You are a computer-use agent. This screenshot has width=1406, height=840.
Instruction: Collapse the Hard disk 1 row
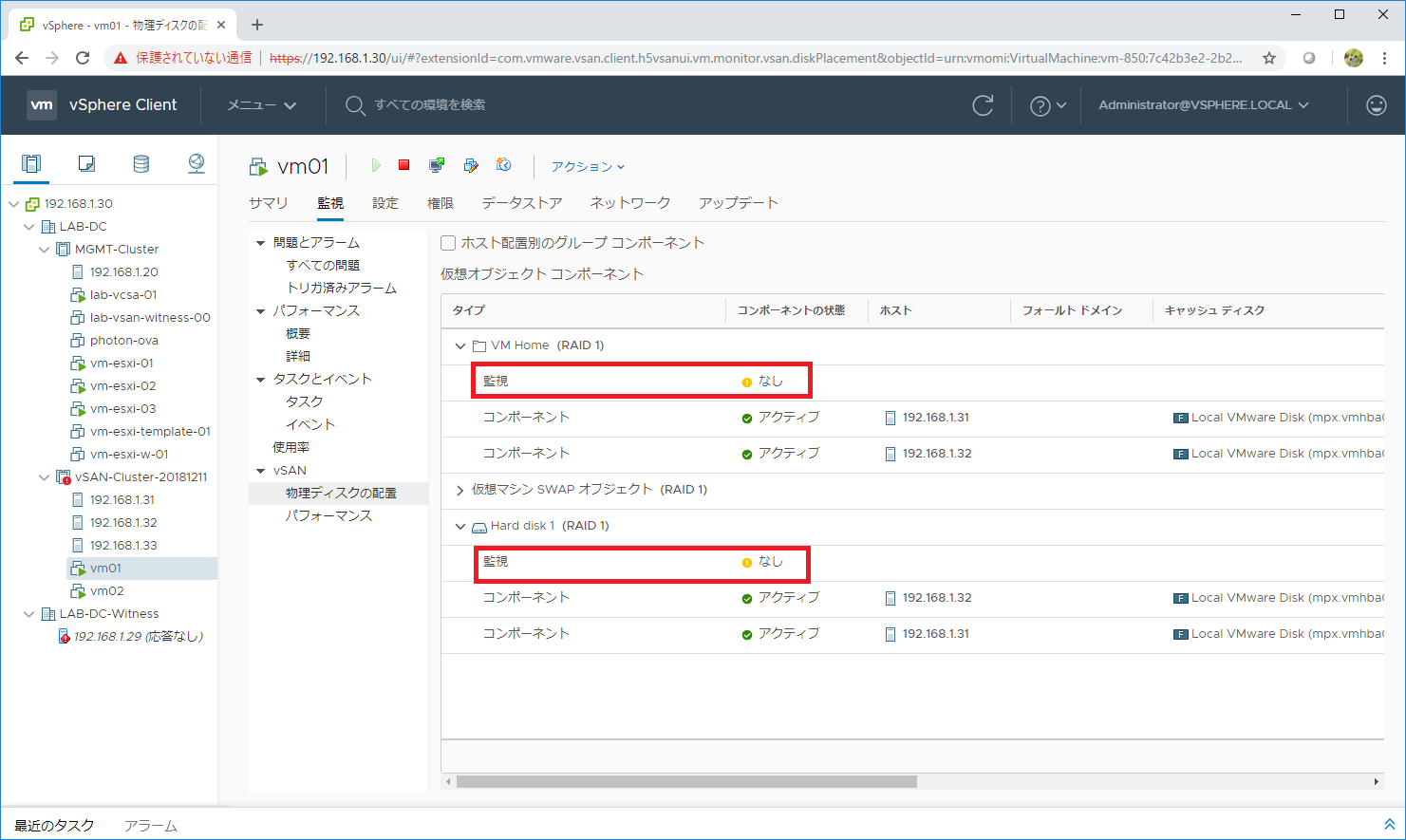(x=460, y=526)
